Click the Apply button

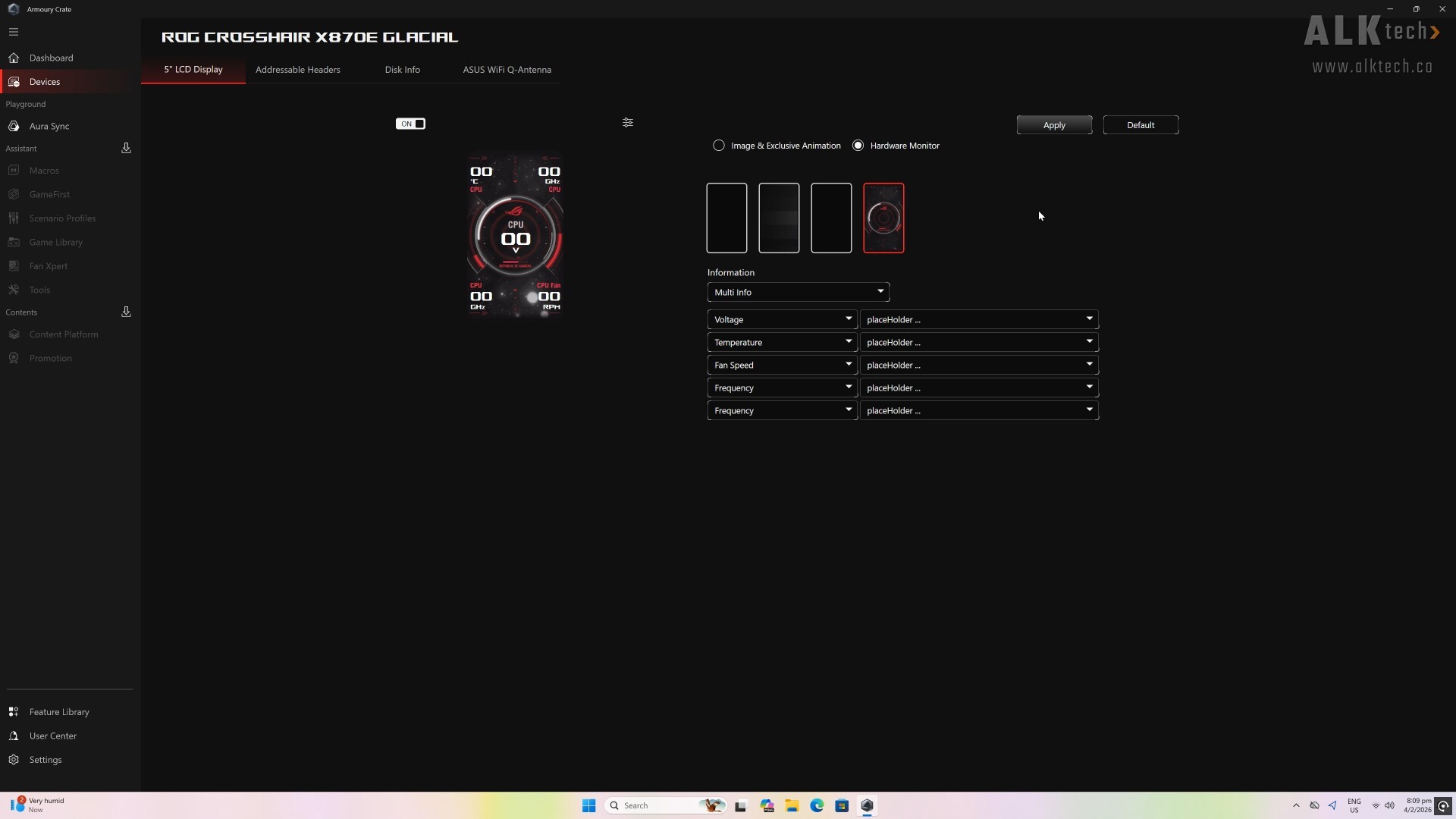coord(1055,124)
